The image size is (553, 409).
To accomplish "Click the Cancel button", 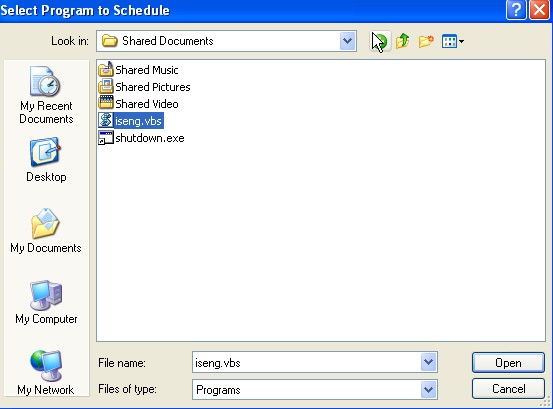I will tap(508, 389).
